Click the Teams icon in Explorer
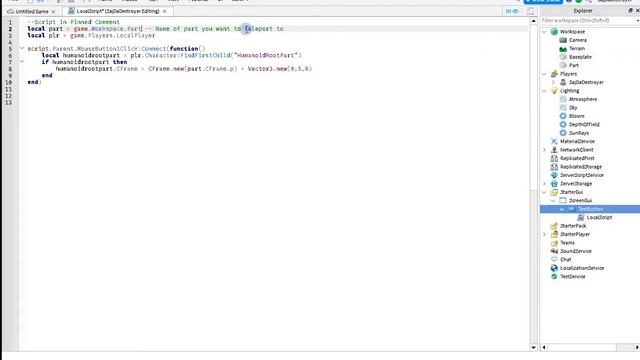Screen dimensions: 640x360 [x=554, y=243]
